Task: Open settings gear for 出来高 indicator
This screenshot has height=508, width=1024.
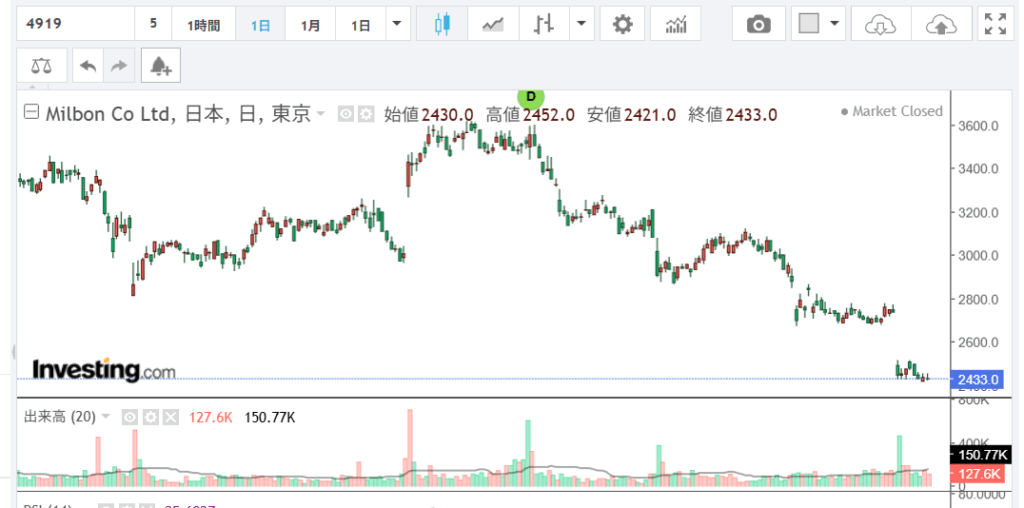Action: point(151,417)
